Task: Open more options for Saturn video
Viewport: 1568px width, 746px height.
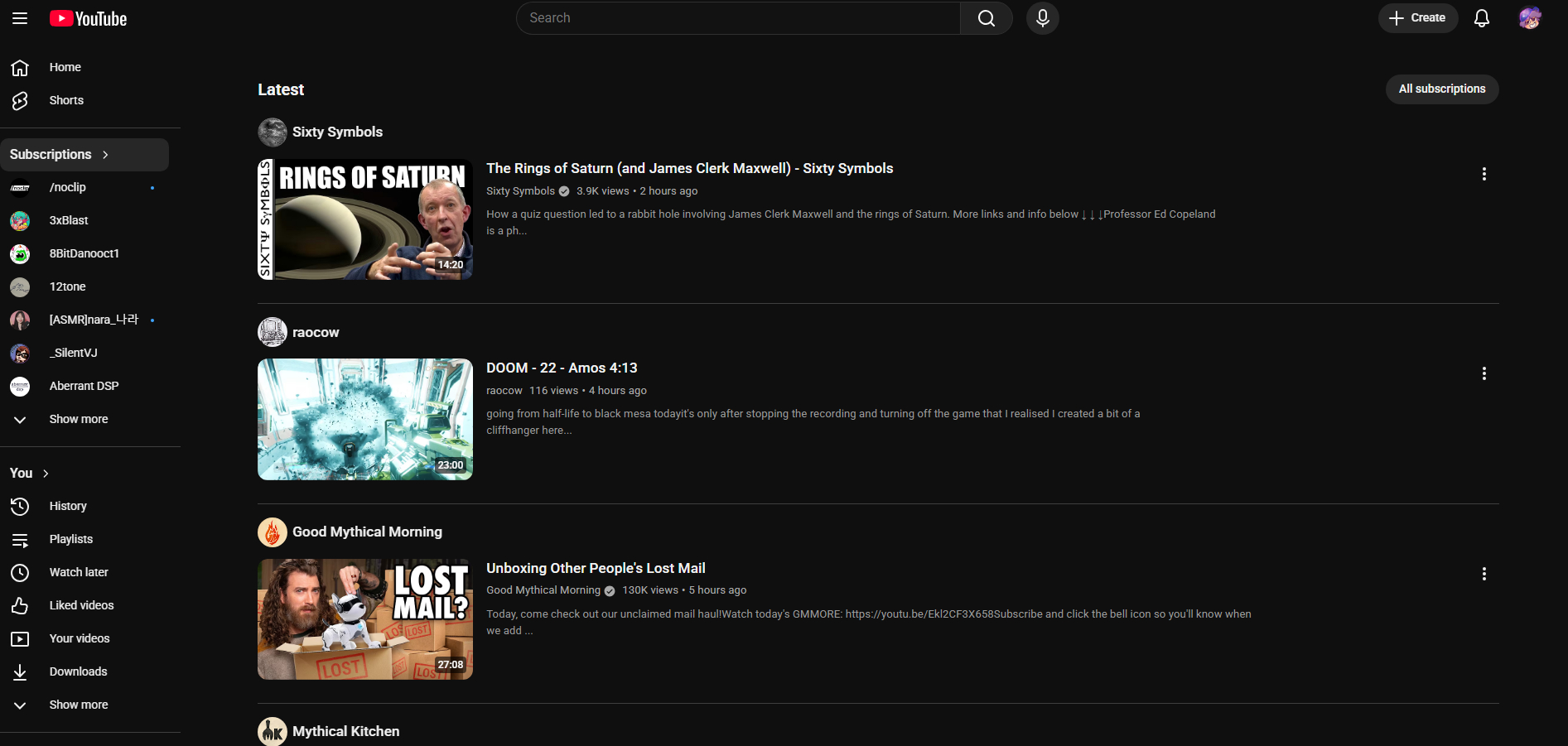Action: click(x=1484, y=174)
